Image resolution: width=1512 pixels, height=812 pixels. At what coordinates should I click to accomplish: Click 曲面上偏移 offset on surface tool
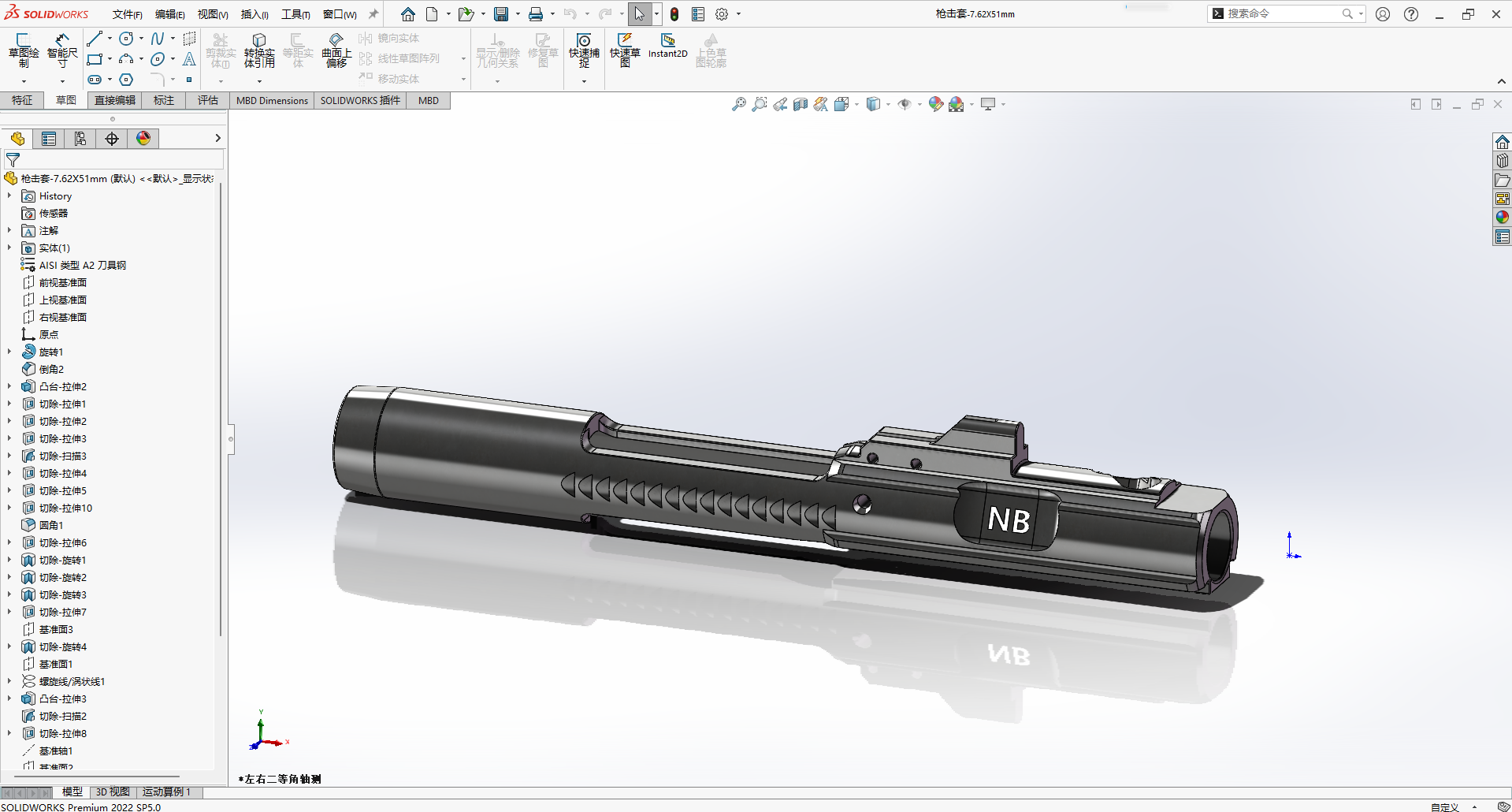[336, 50]
